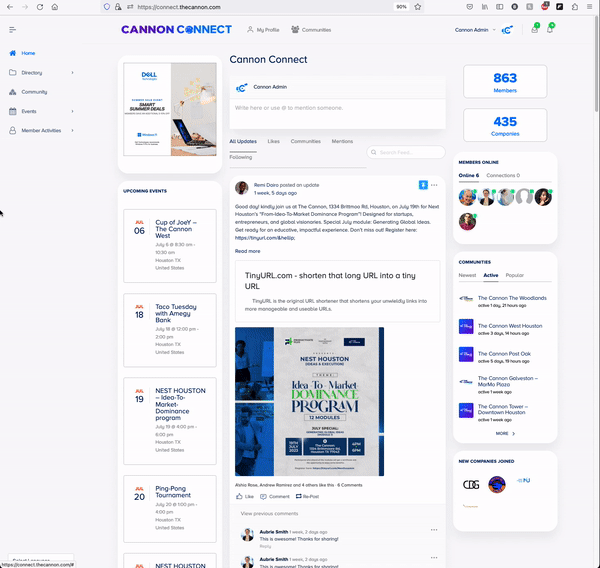Re-Post the Idea-To-Market update
The height and width of the screenshot is (568, 600).
pyautogui.click(x=308, y=496)
